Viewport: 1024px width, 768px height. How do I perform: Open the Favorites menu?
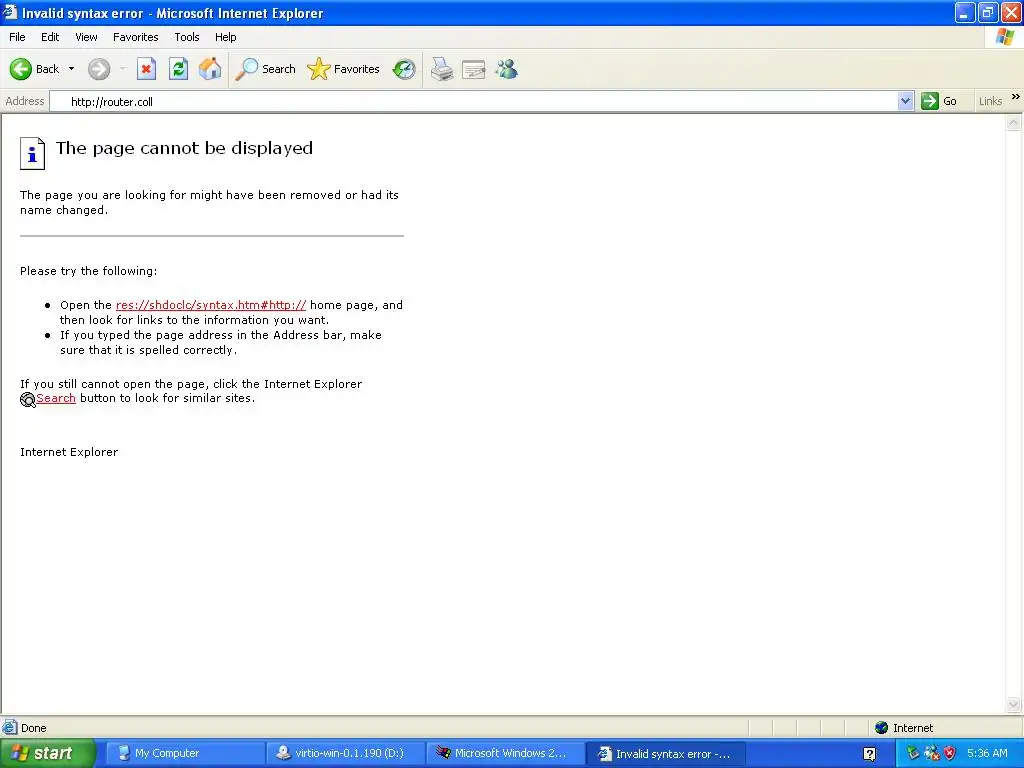tap(135, 37)
